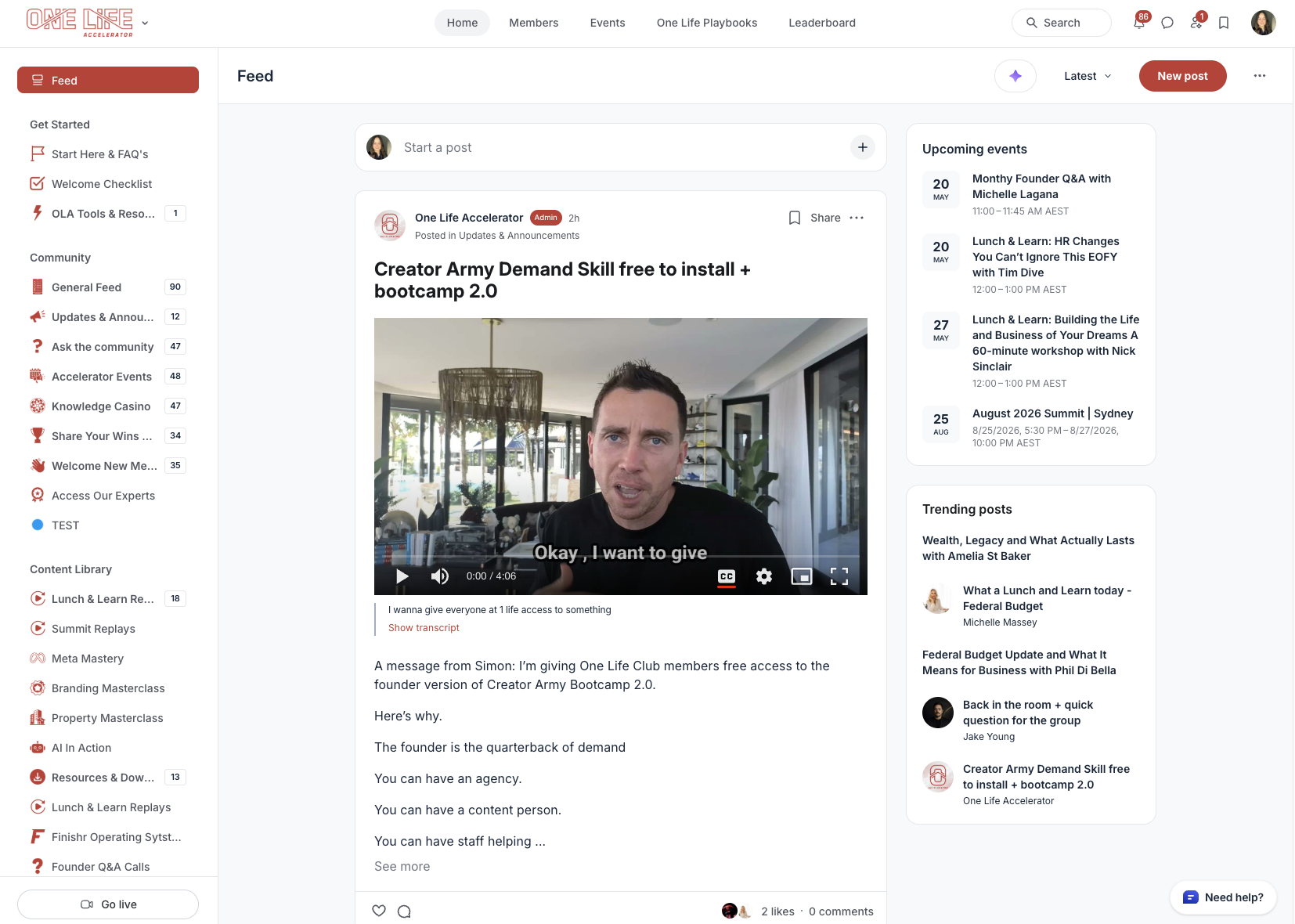Image resolution: width=1295 pixels, height=924 pixels.
Task: Like the post with heart icon
Action: [379, 911]
